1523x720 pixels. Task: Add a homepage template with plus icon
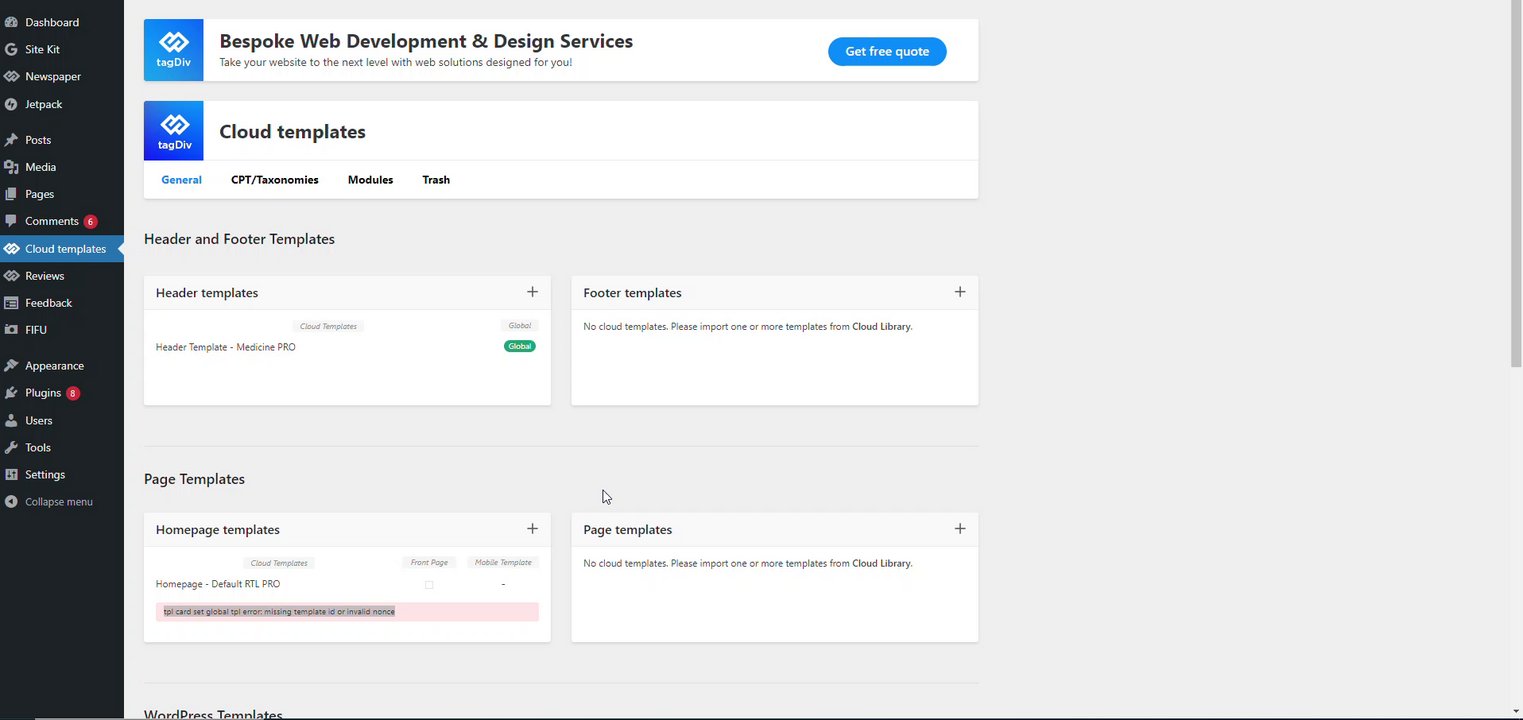[532, 529]
